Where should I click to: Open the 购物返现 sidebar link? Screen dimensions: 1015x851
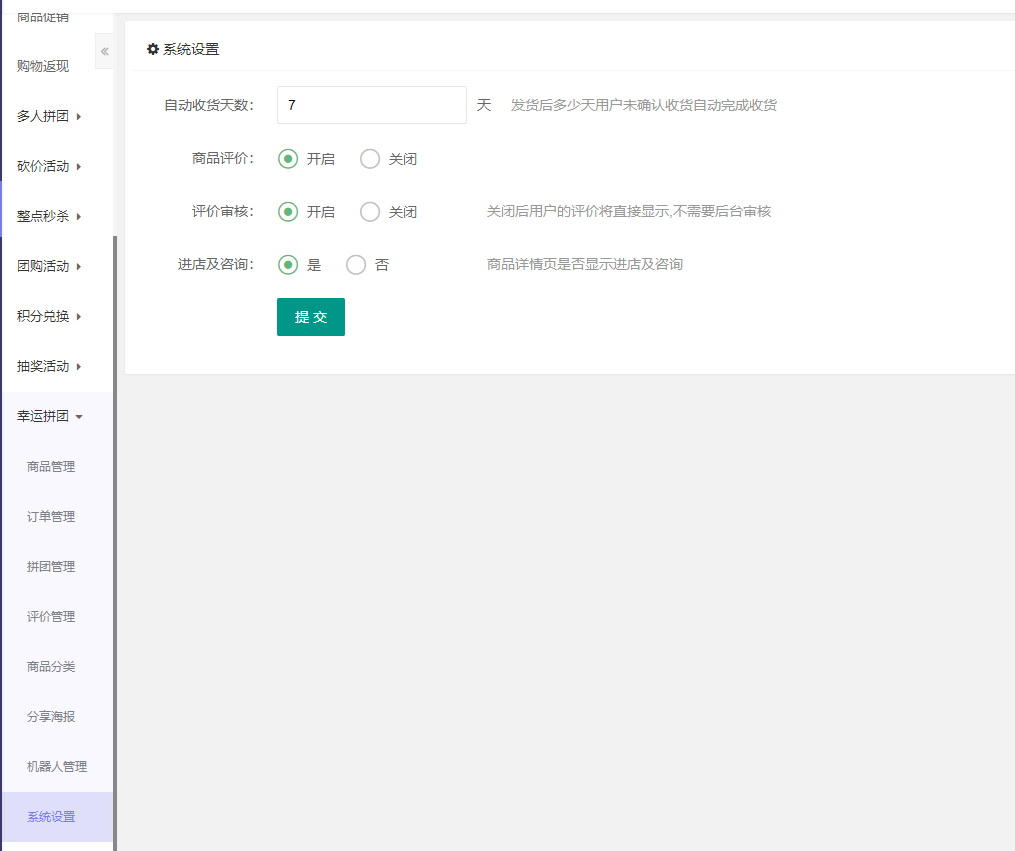(43, 66)
